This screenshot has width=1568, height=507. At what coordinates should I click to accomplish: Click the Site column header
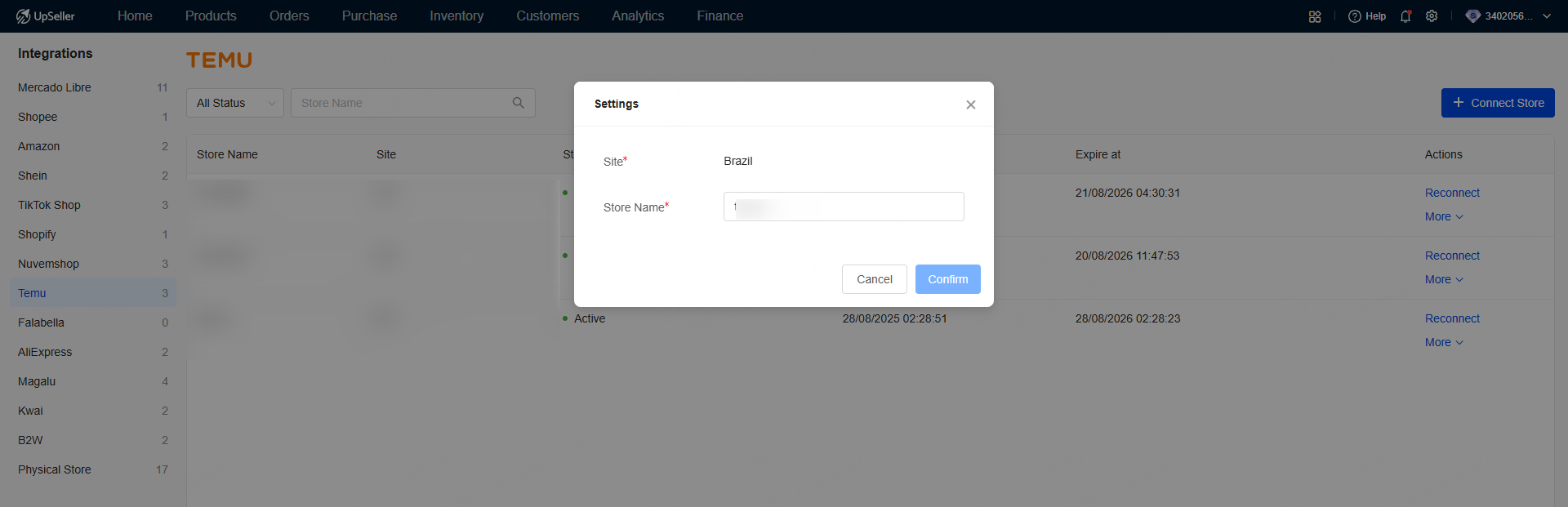coord(386,154)
